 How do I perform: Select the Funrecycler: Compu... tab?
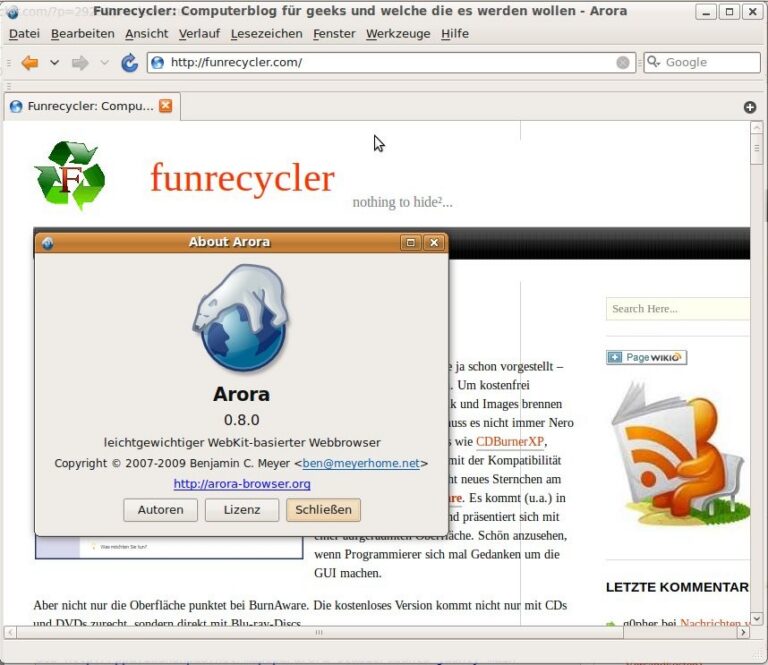(90, 106)
